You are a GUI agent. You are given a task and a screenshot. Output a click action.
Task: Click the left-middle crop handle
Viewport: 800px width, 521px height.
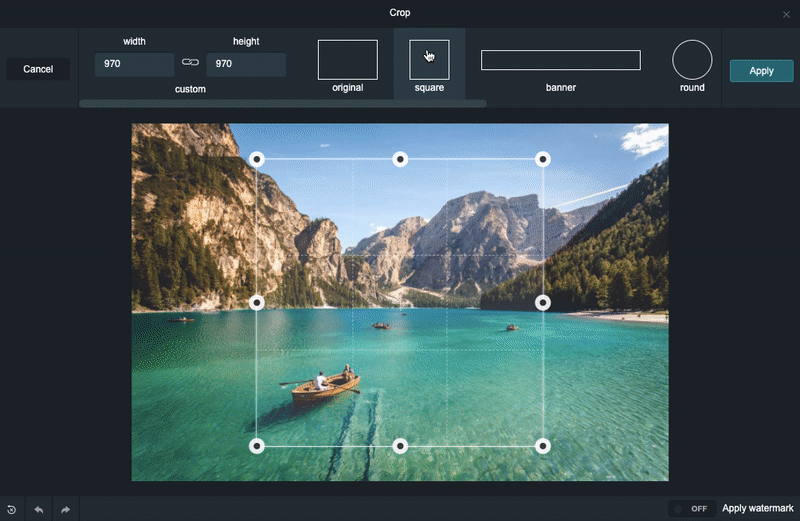point(257,303)
